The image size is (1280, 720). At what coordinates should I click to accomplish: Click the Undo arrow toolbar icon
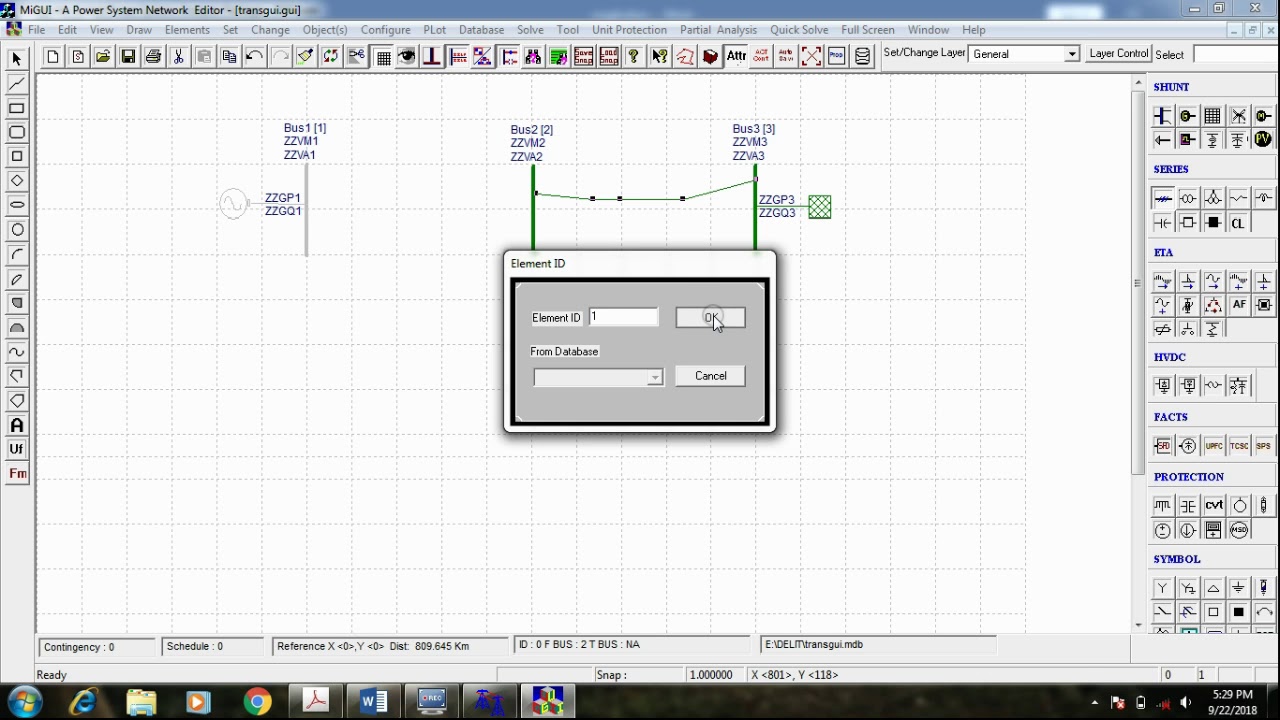point(254,57)
